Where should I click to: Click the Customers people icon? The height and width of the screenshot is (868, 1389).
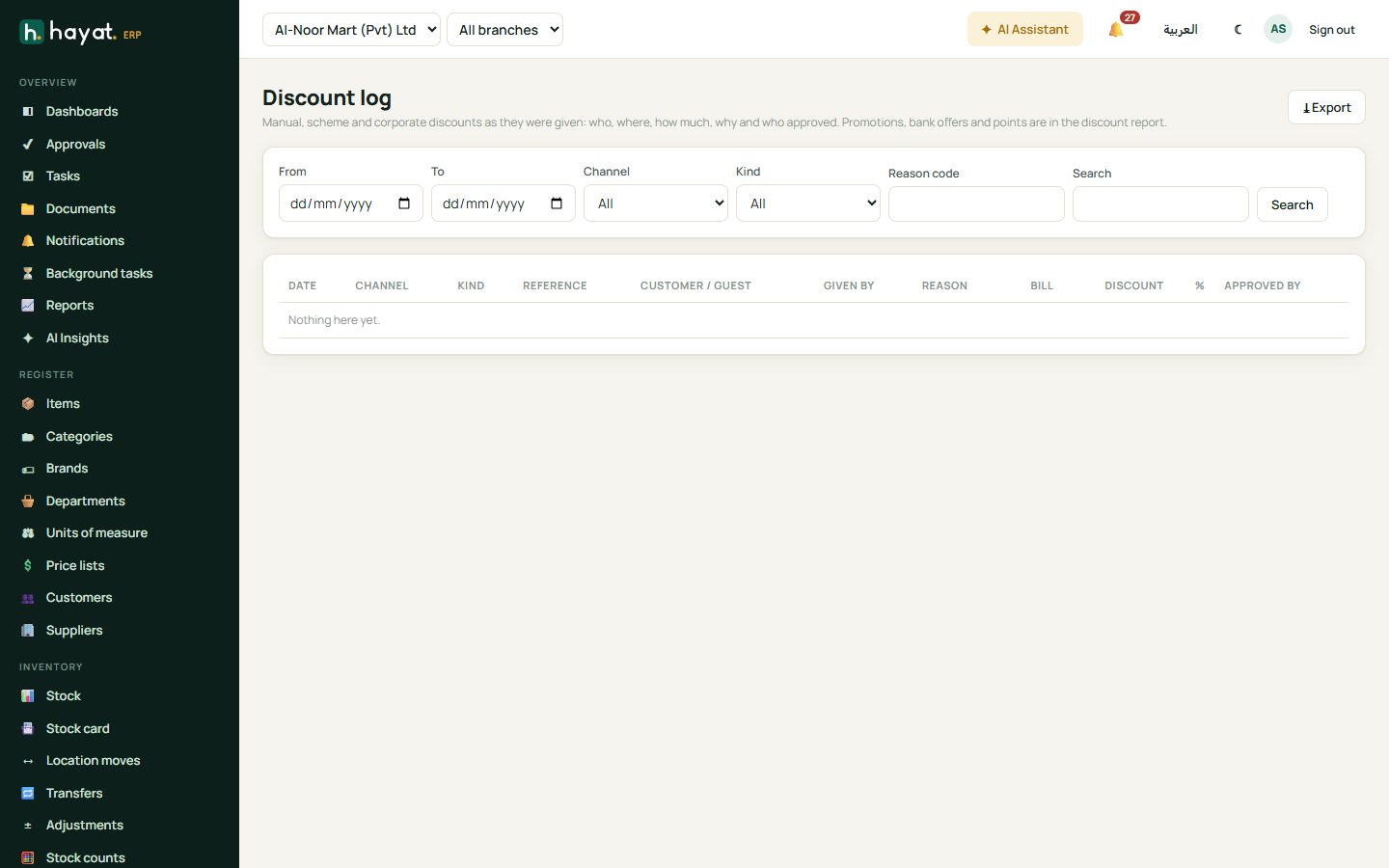[x=28, y=598]
